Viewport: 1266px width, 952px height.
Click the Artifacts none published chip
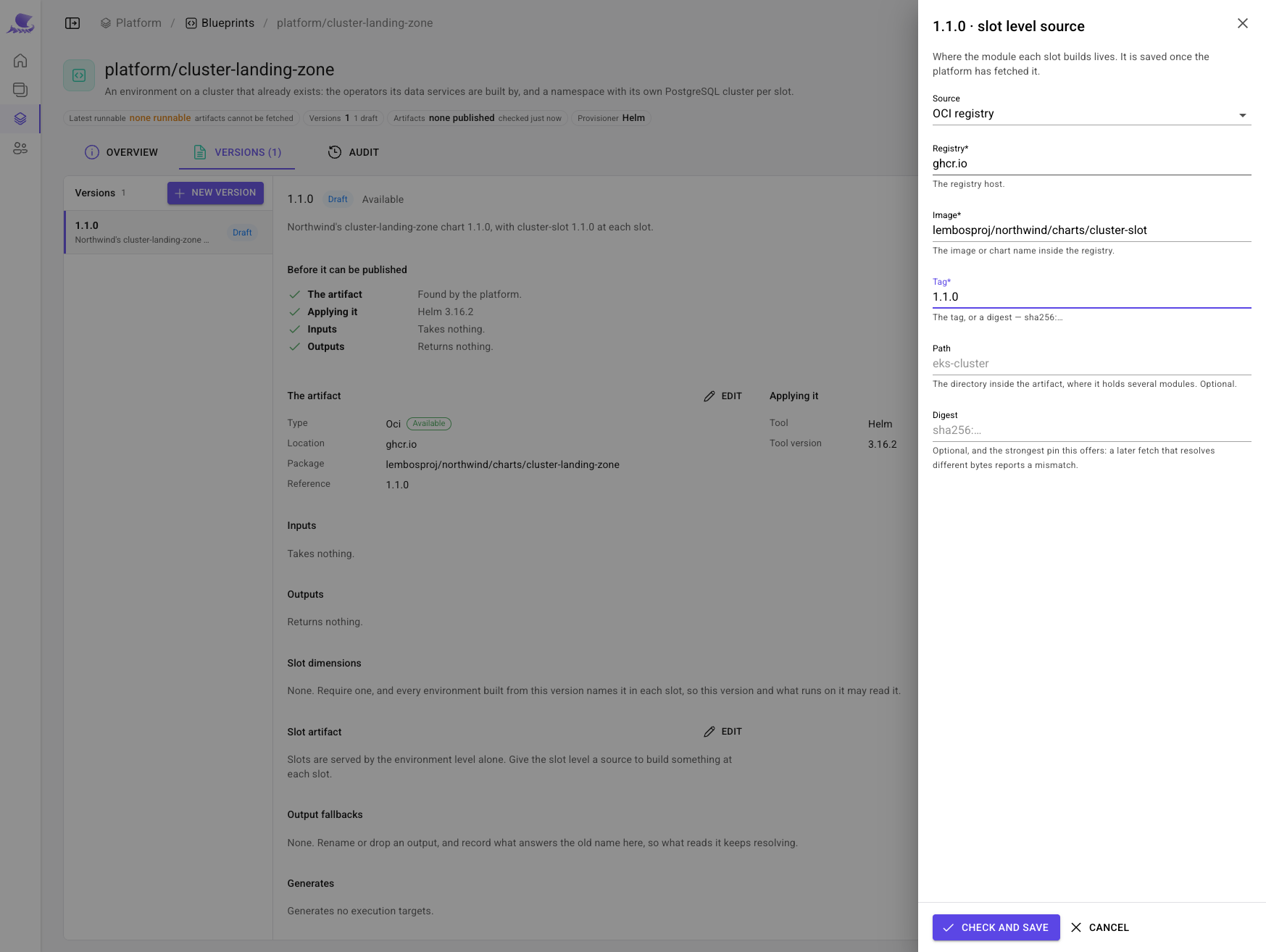(x=478, y=118)
